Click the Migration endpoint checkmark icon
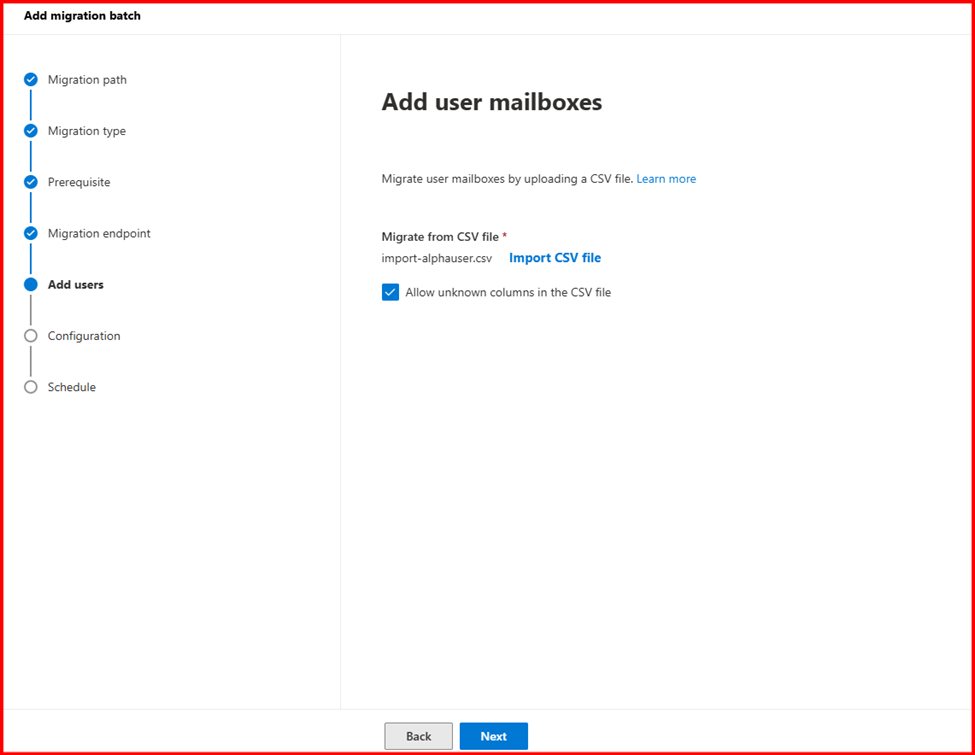This screenshot has width=975, height=755. [30, 233]
